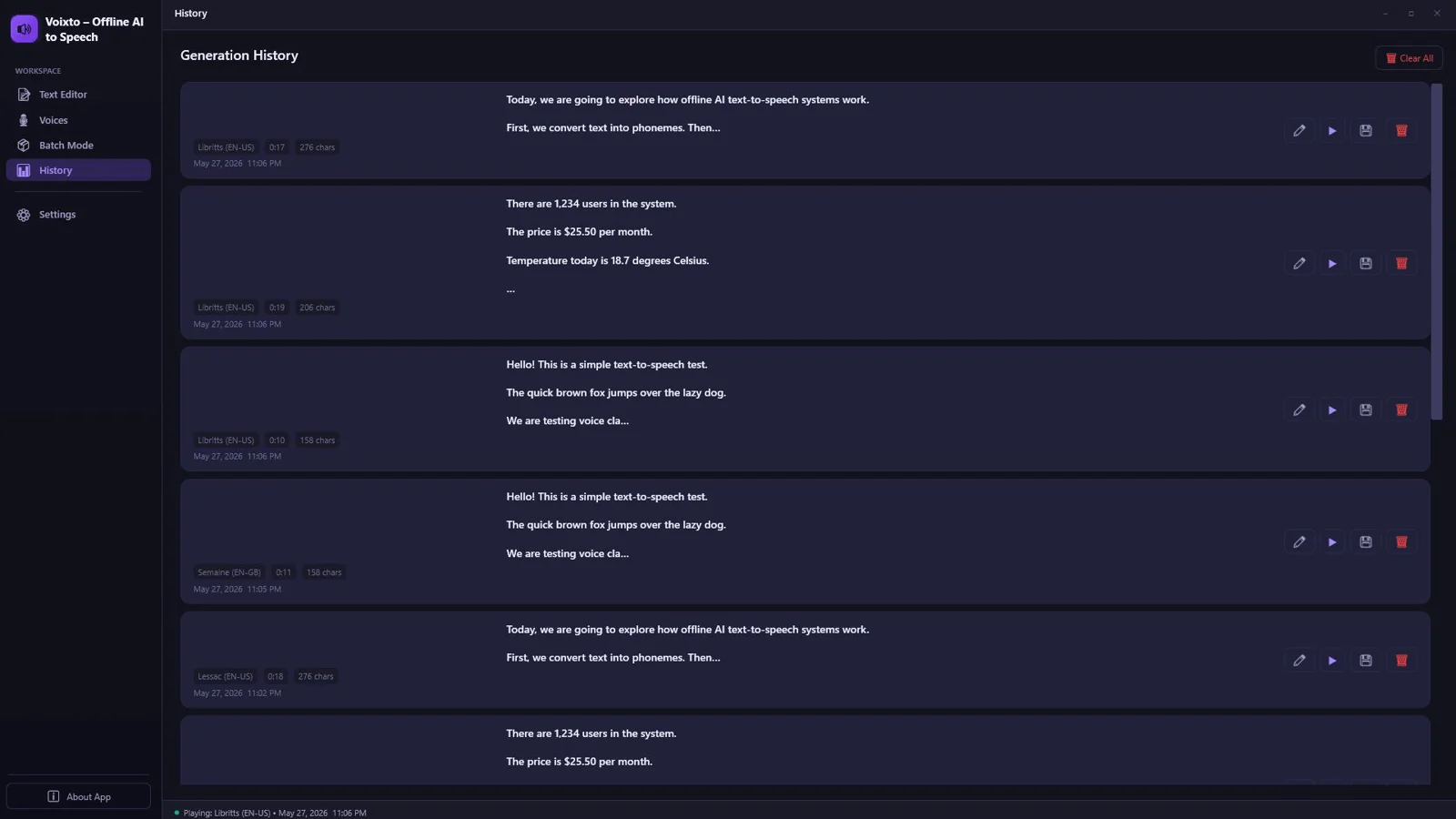The image size is (1456, 819).
Task: Play the 206 chars Libritts entry
Action: click(1332, 264)
